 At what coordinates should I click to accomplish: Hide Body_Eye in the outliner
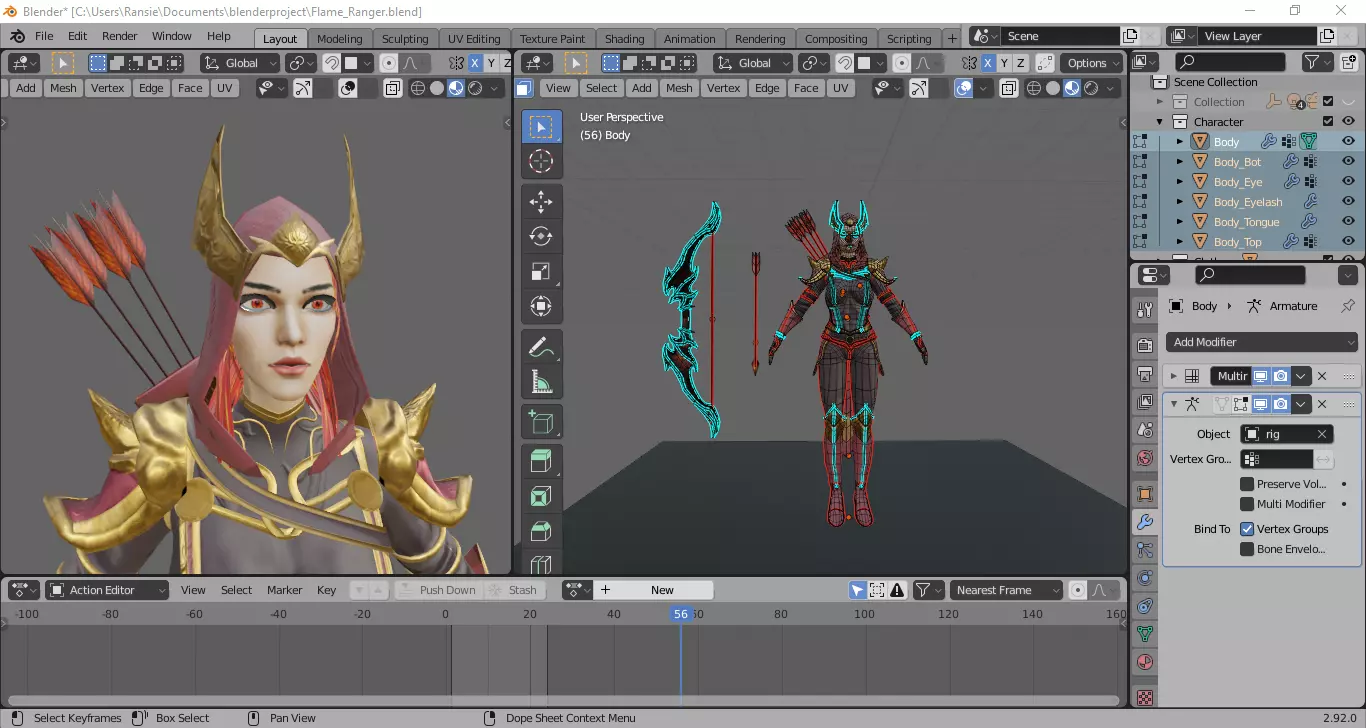click(1348, 182)
